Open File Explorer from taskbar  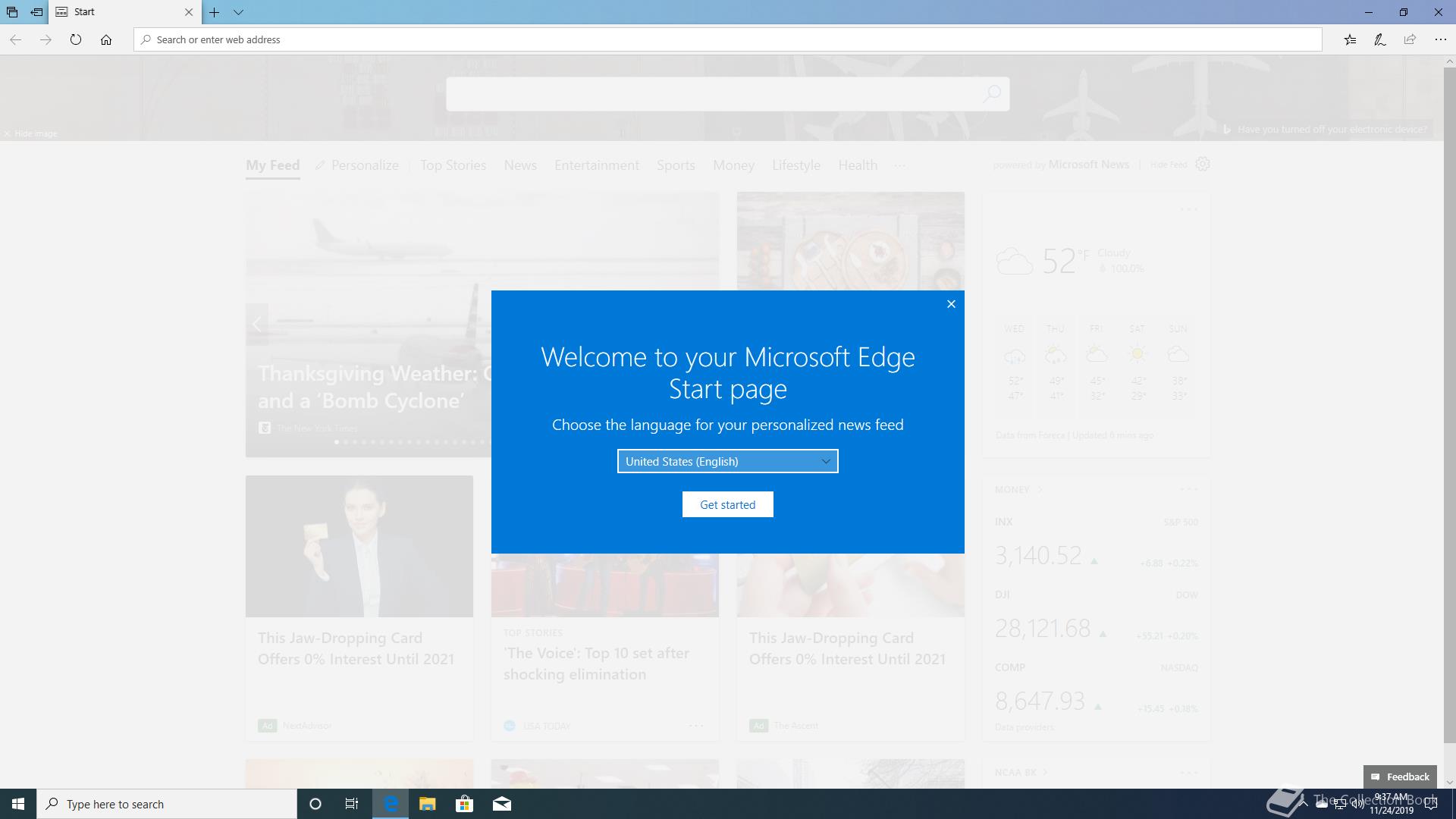click(x=428, y=804)
